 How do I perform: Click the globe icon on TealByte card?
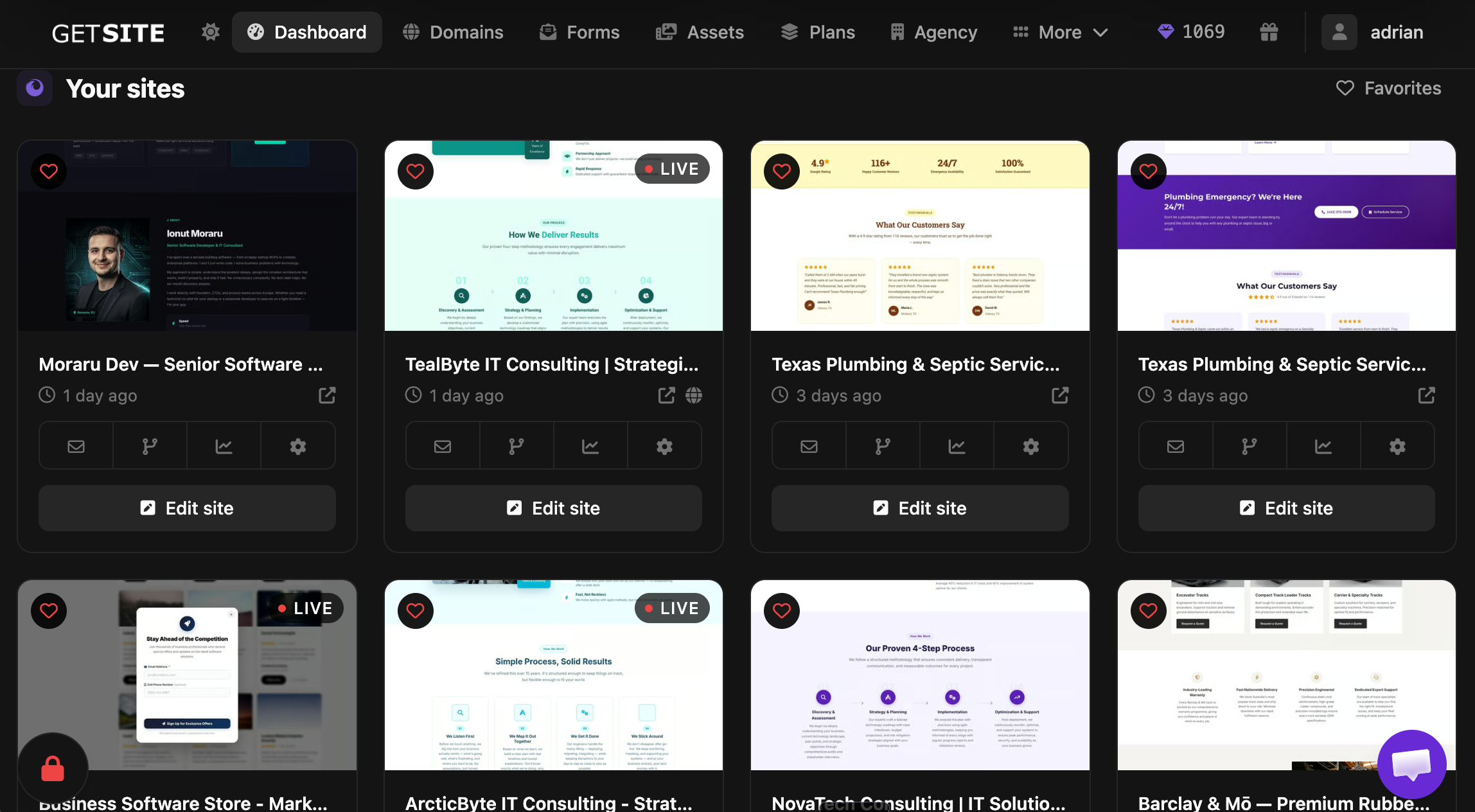(694, 395)
